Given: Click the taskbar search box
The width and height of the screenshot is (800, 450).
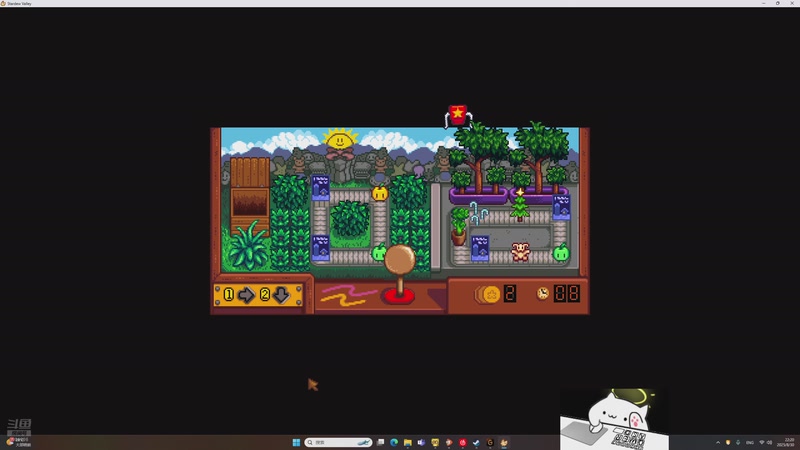Looking at the screenshot, I should click(338, 442).
